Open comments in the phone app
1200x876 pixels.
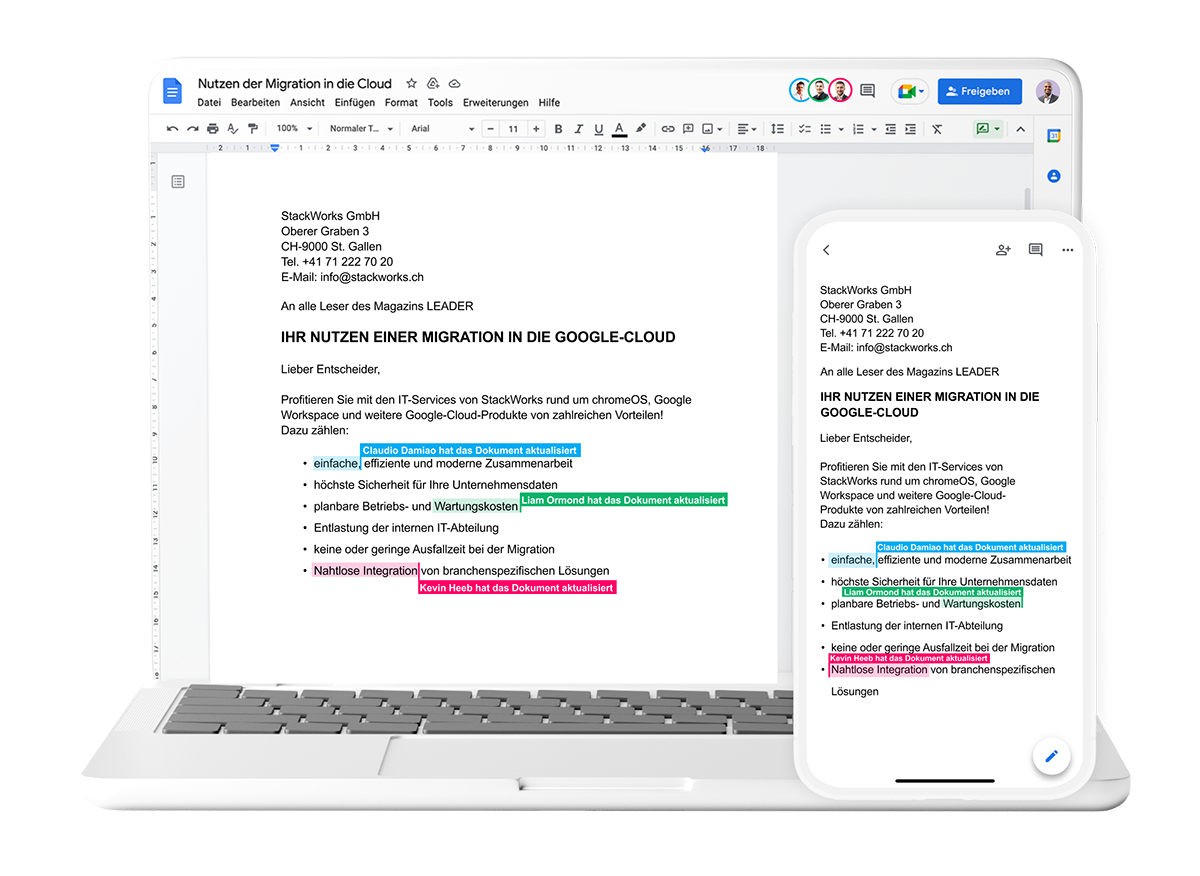(x=1035, y=250)
